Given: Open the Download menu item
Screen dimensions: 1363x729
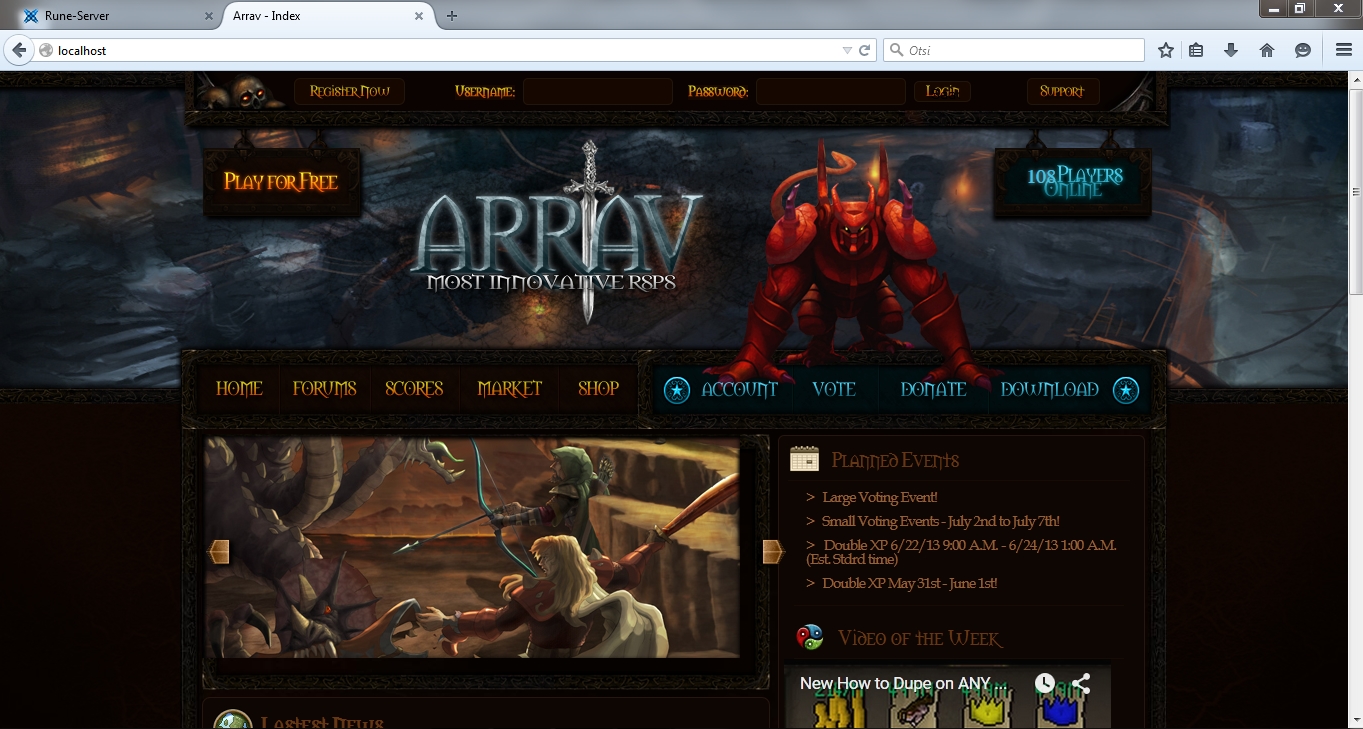Looking at the screenshot, I should point(1050,390).
